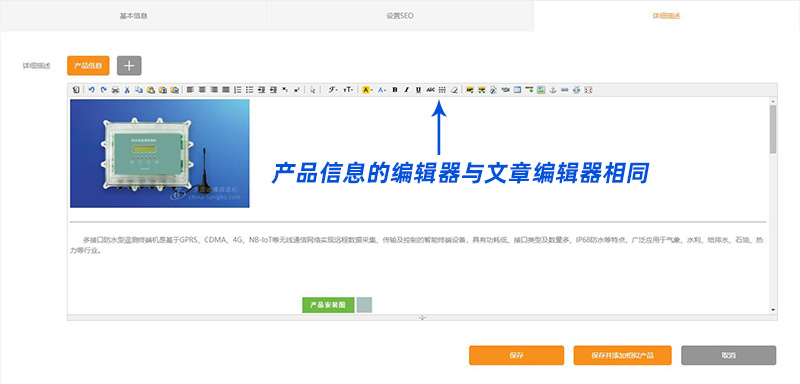Click into the product description paragraph text
The width and height of the screenshot is (800, 384).
tap(417, 245)
